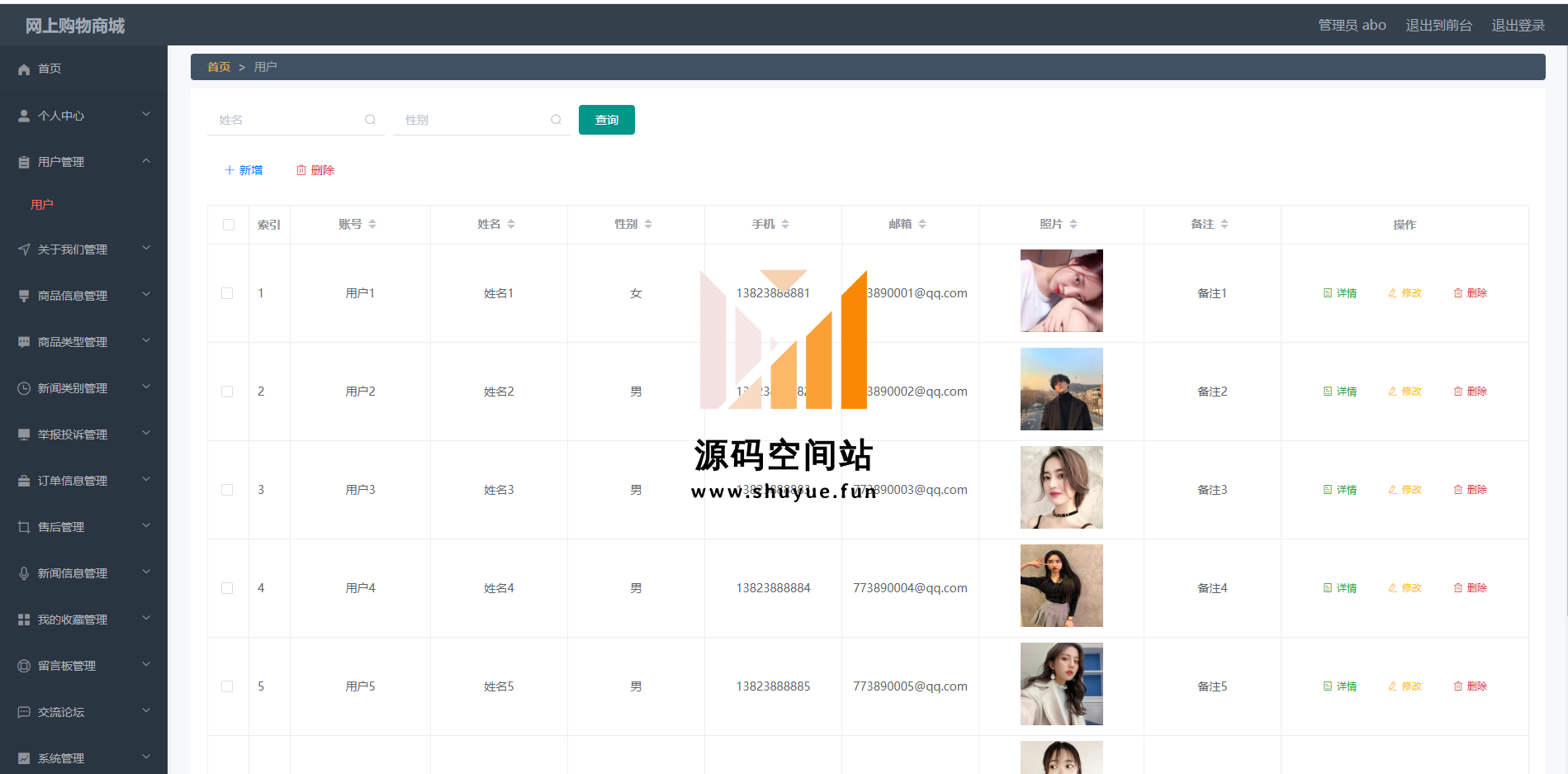Click the person icon for 个人中心
Screen dimensions: 1568x774
24,116
